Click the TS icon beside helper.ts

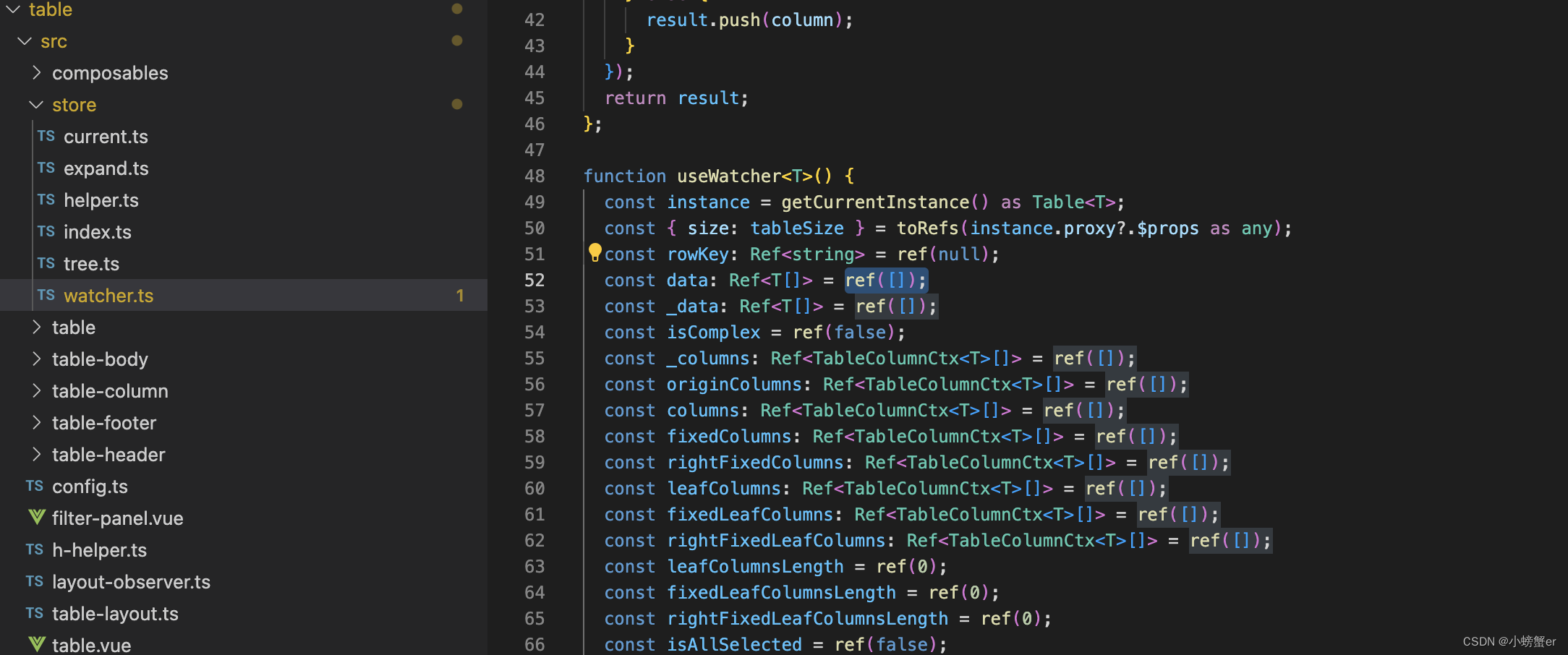46,200
